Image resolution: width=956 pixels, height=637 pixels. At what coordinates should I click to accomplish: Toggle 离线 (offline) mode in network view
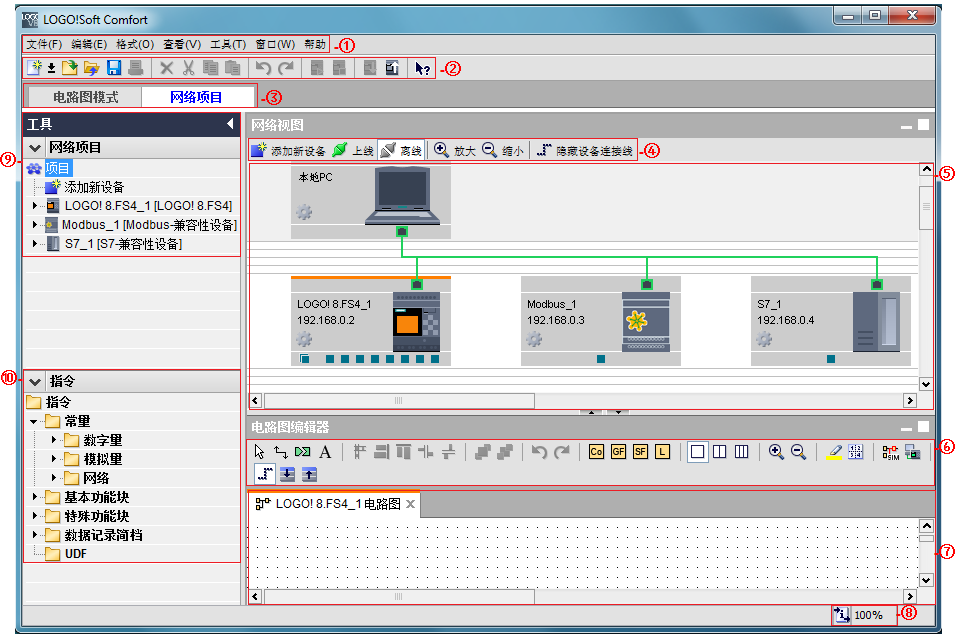point(400,150)
